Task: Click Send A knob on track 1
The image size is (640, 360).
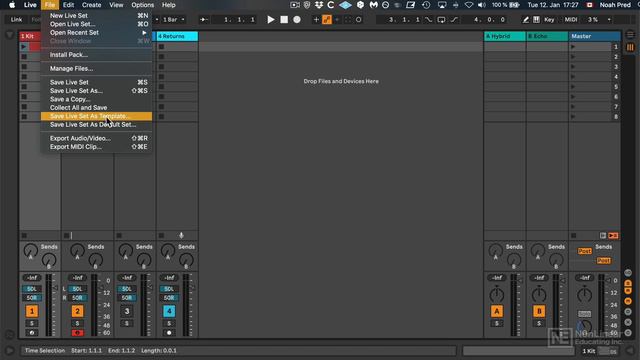Action: (x=30, y=251)
